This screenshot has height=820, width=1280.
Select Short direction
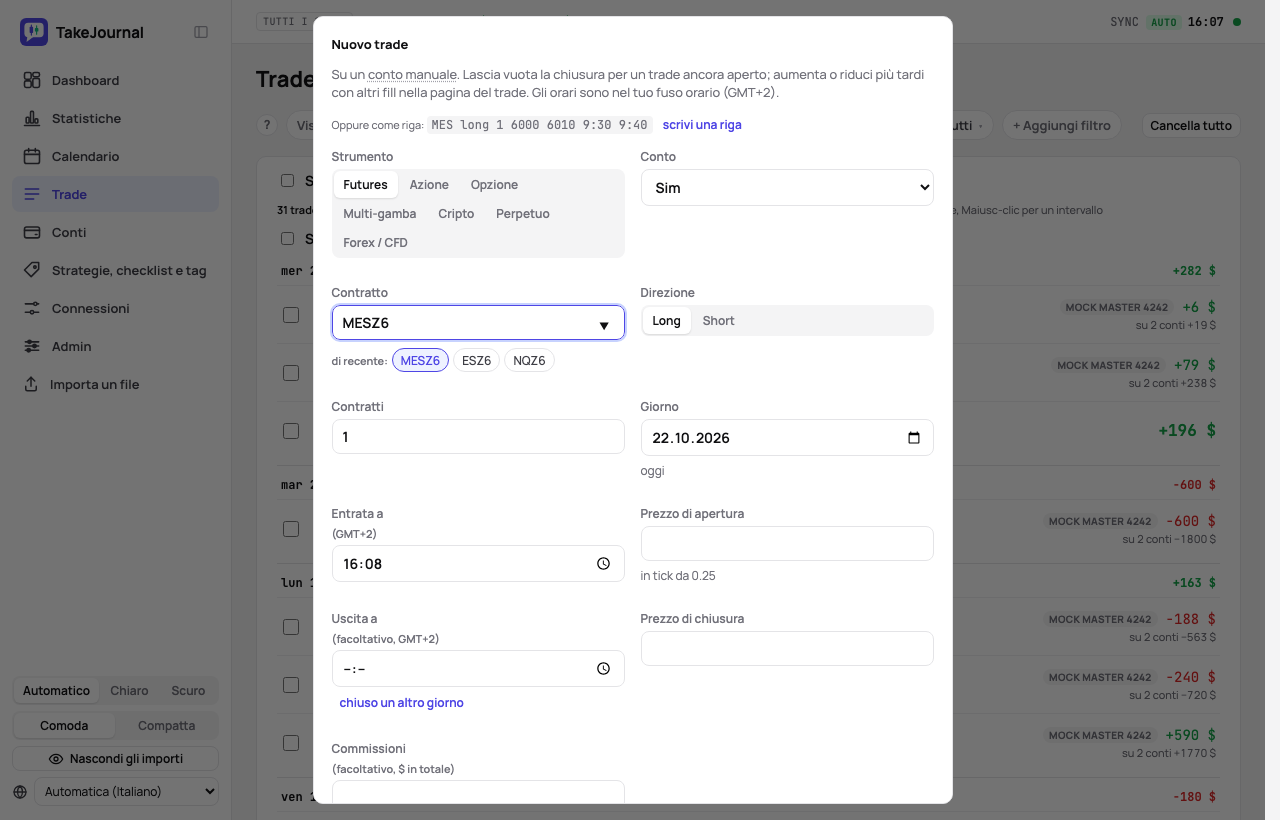tap(718, 321)
